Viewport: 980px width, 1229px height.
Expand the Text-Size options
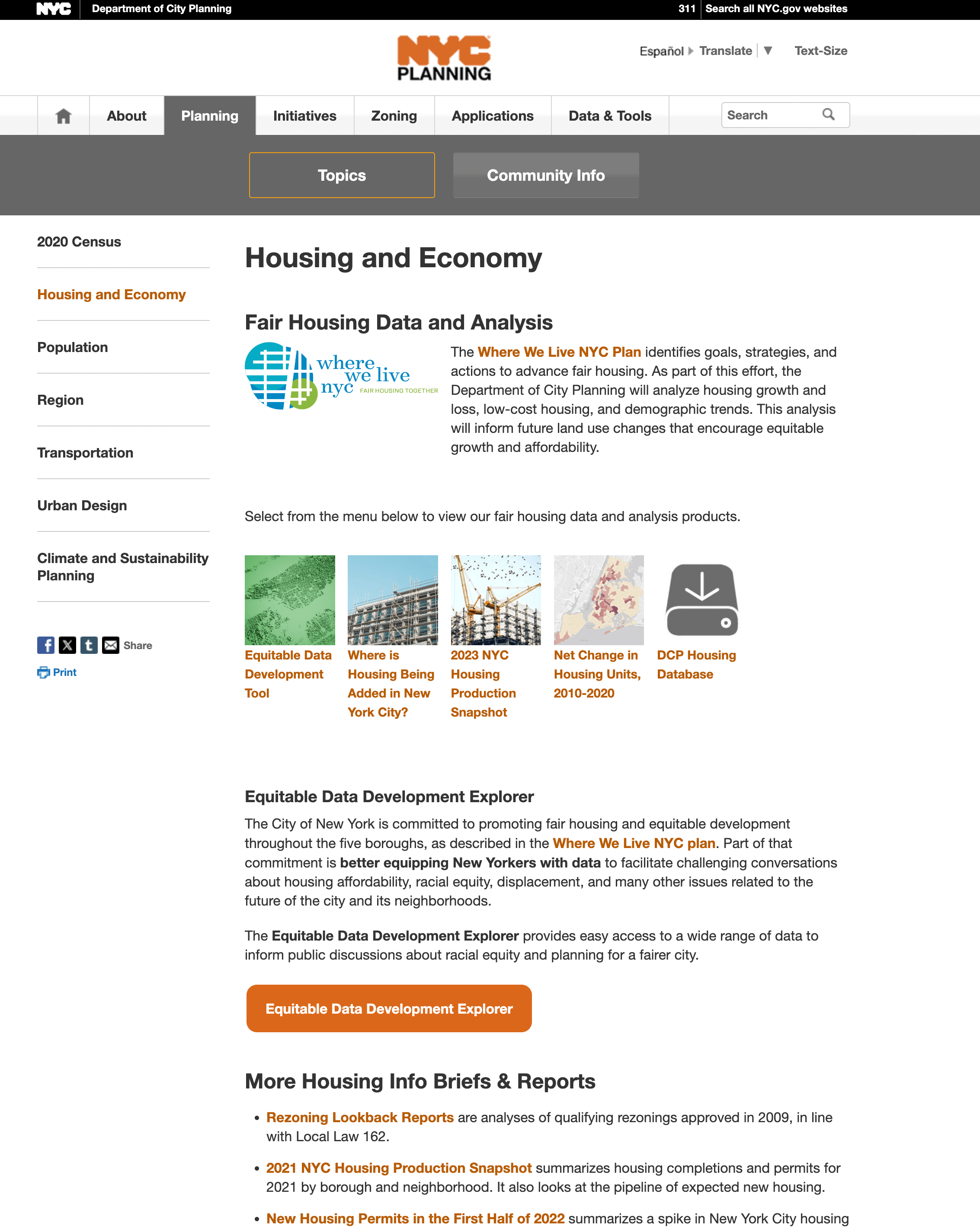click(820, 51)
